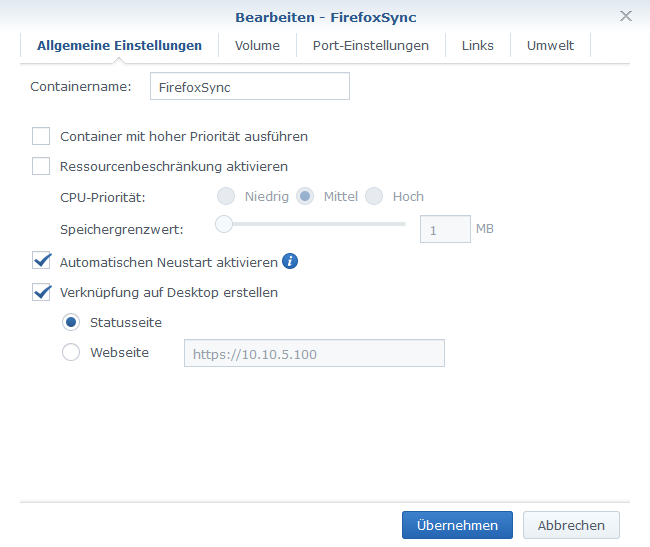Choose the Webseite radio option
This screenshot has width=650, height=547.
click(71, 352)
